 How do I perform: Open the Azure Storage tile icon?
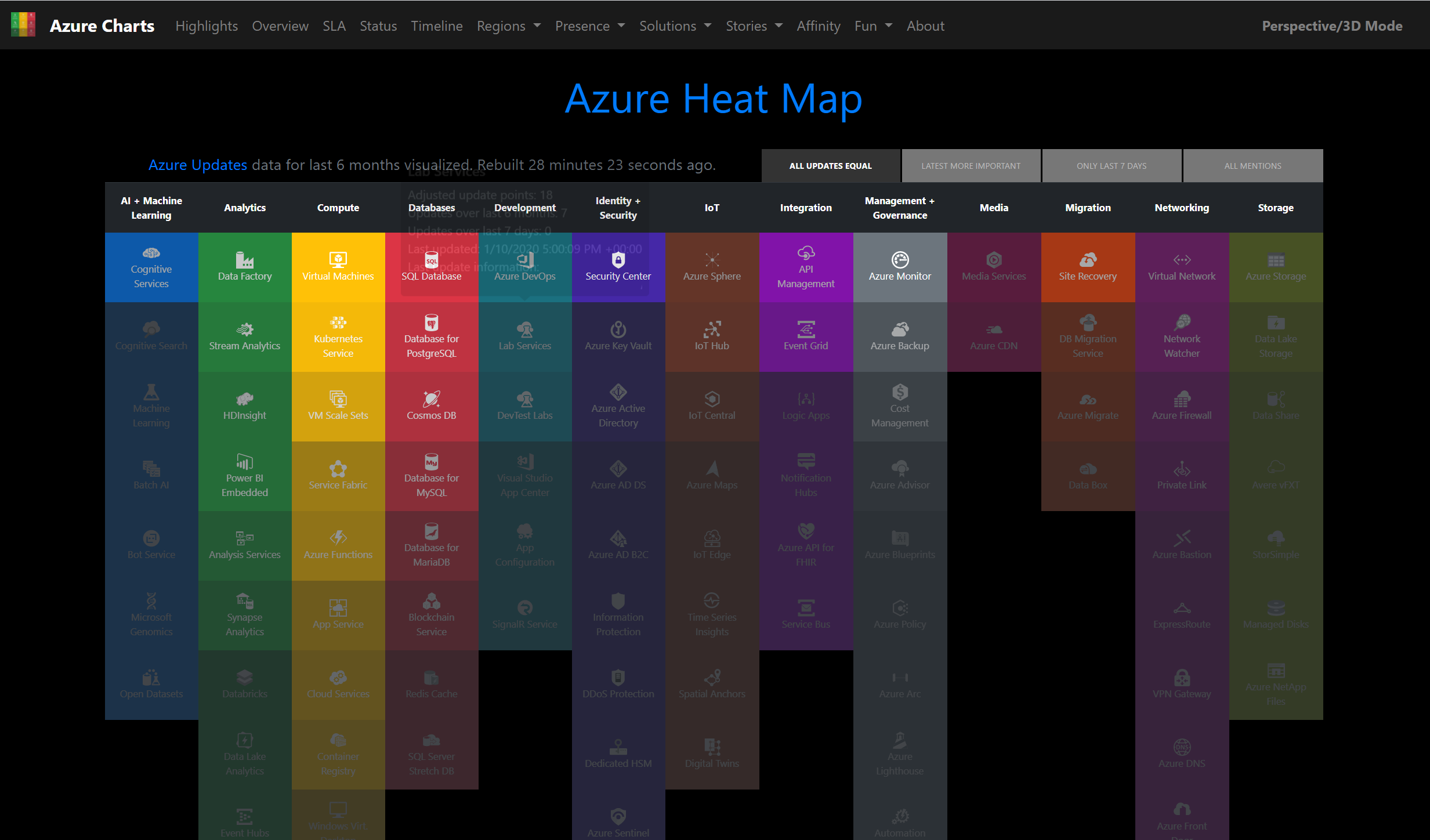click(x=1276, y=259)
